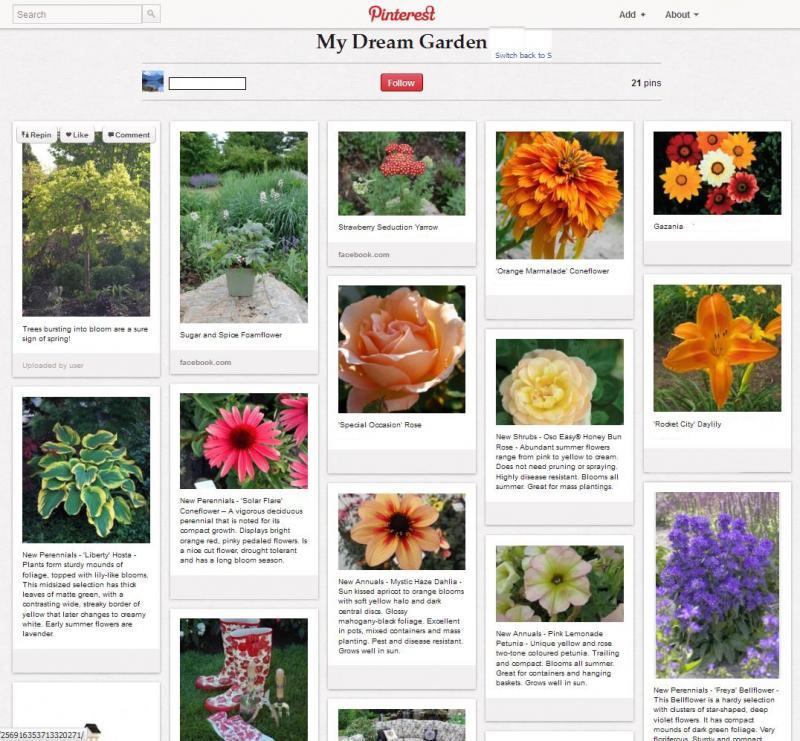Open facebook.com source under Foamflower pin
This screenshot has width=800, height=741.
(x=205, y=362)
